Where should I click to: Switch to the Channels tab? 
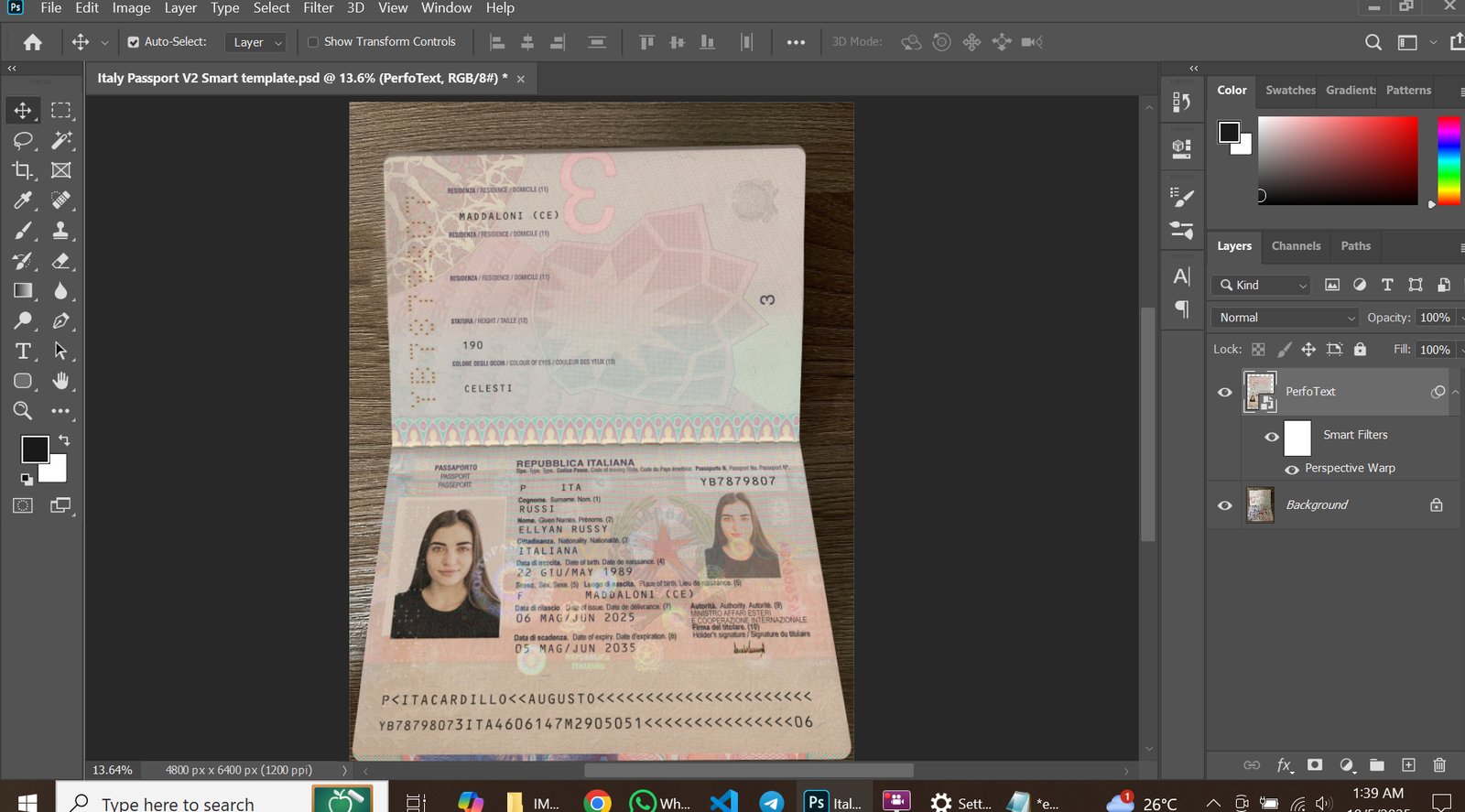coord(1296,246)
